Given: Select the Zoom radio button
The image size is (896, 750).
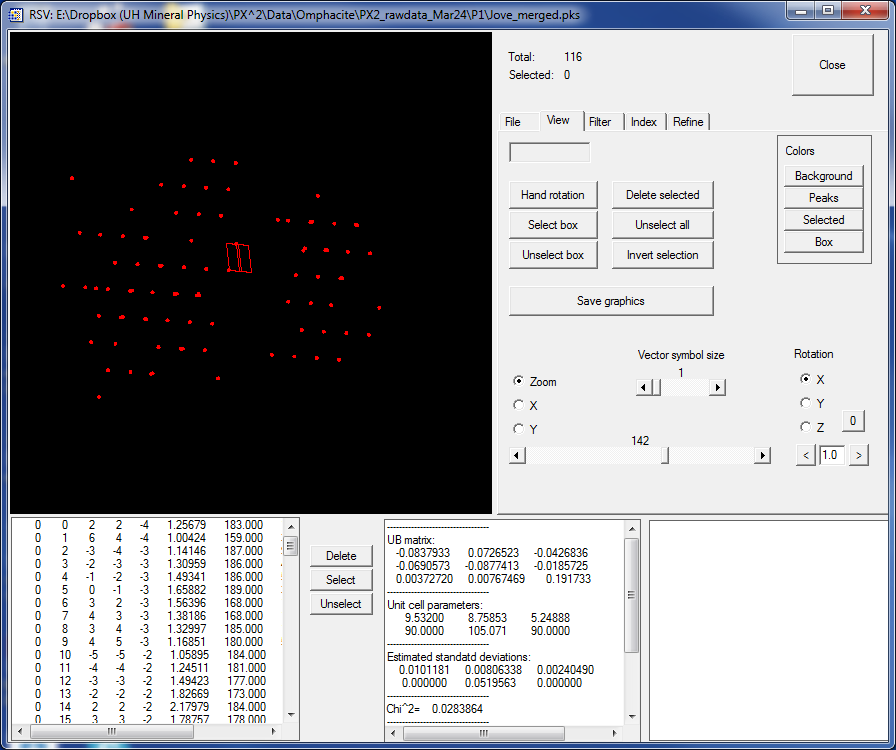Looking at the screenshot, I should (518, 381).
